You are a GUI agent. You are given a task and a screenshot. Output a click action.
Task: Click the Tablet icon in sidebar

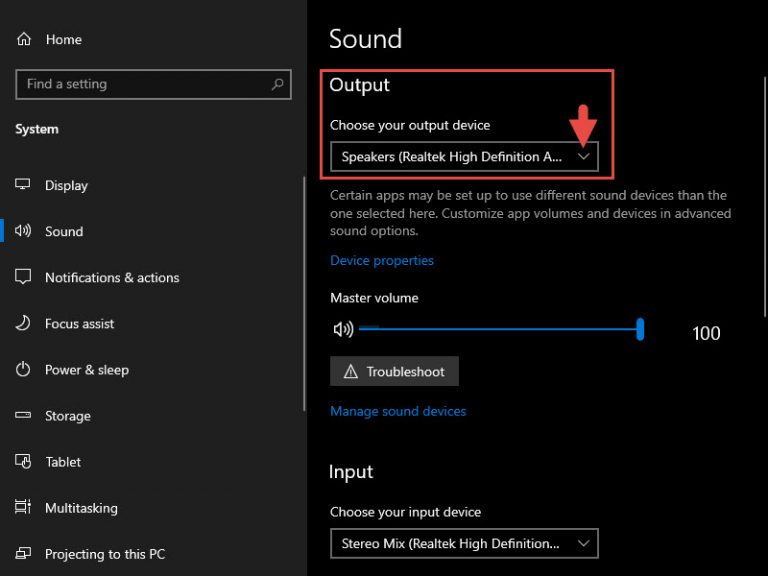pos(23,461)
